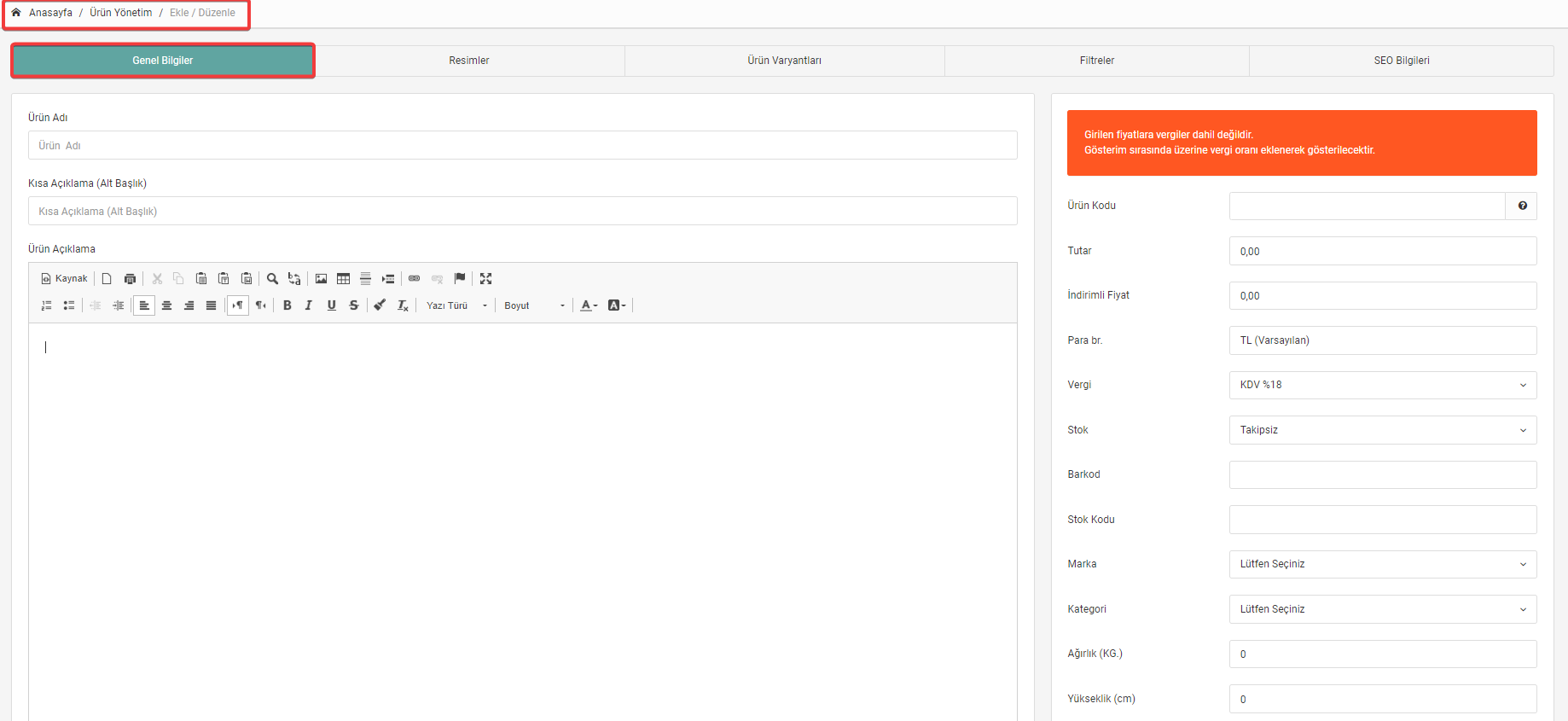This screenshot has height=721, width=1568.
Task: Click the Barkod input field
Action: pos(1383,474)
